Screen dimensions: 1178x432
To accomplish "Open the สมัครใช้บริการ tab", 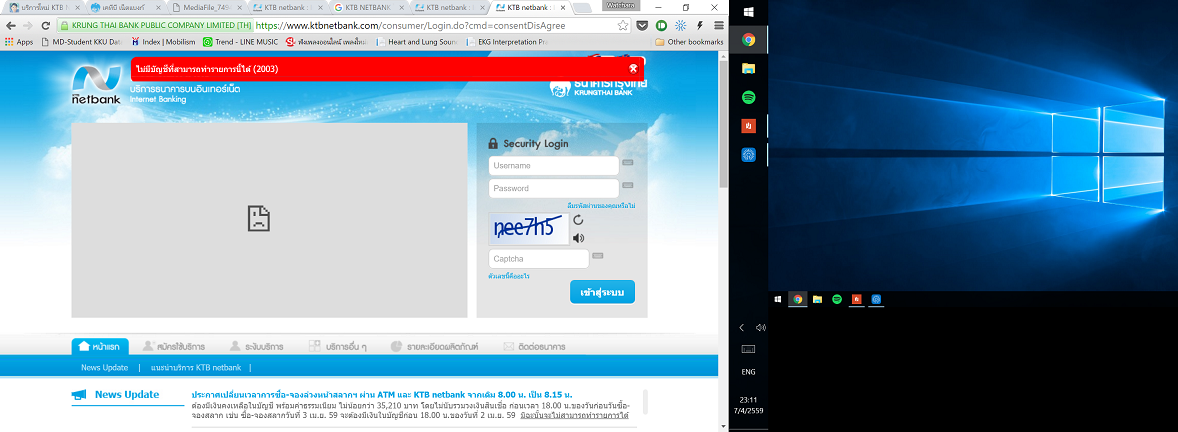I will [174, 346].
